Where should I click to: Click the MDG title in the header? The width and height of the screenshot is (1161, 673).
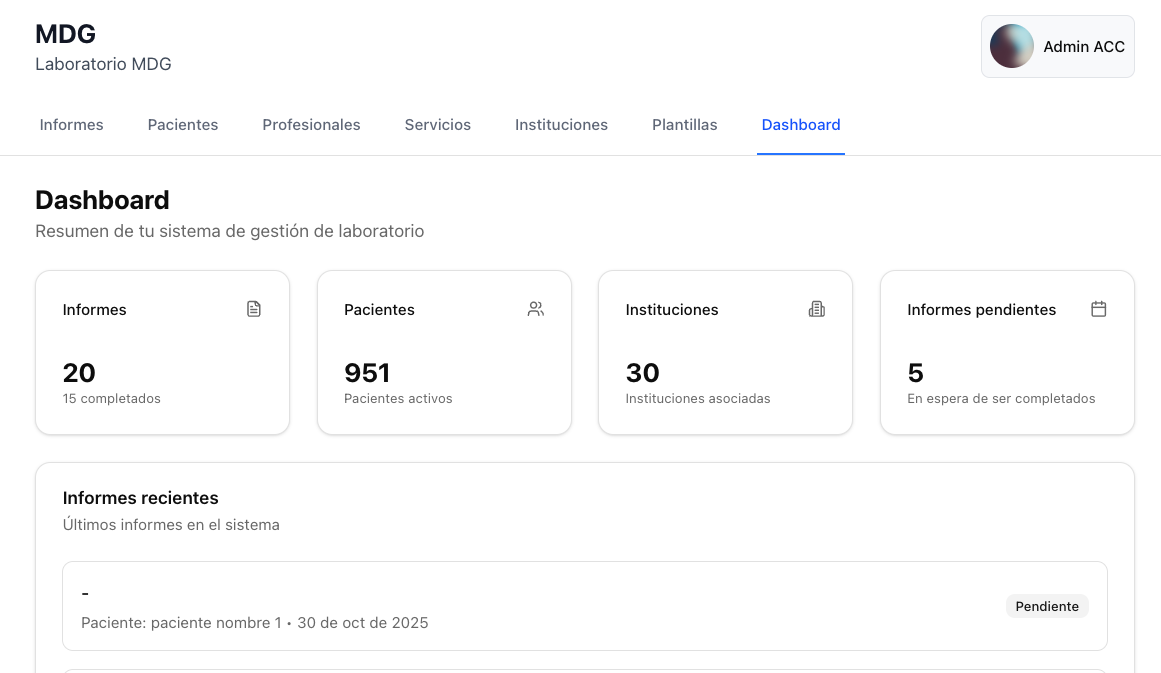coord(65,34)
